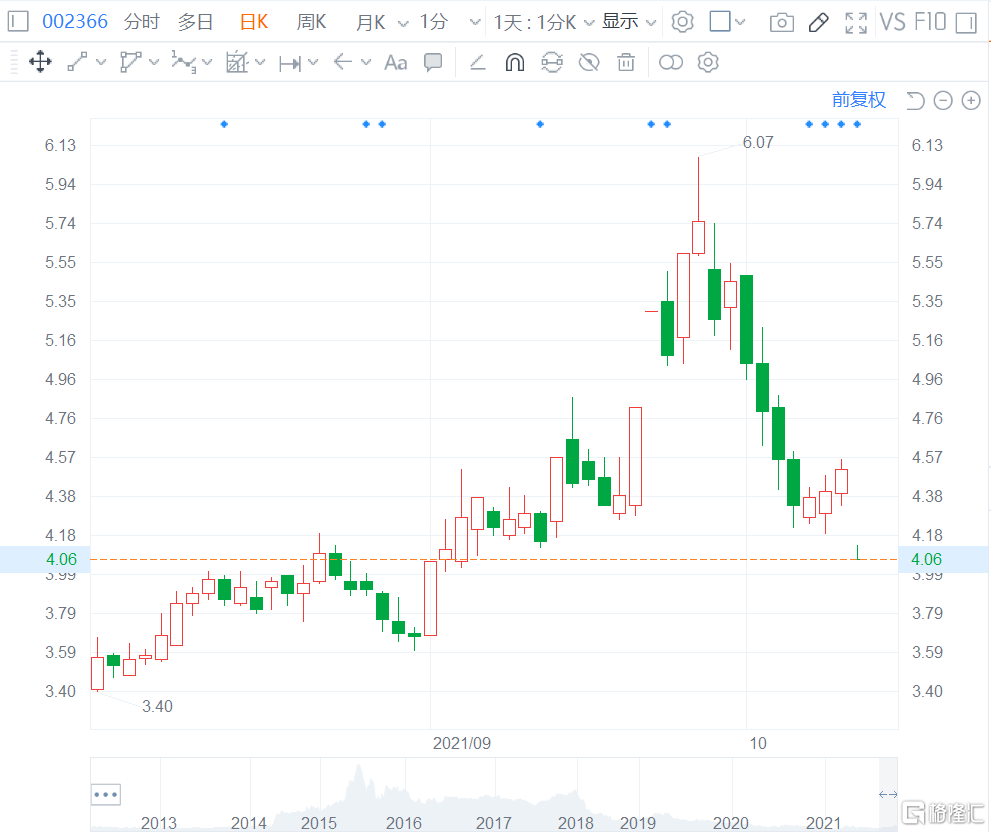Click the 6.07 high price label
The height and width of the screenshot is (832, 991).
pos(758,142)
